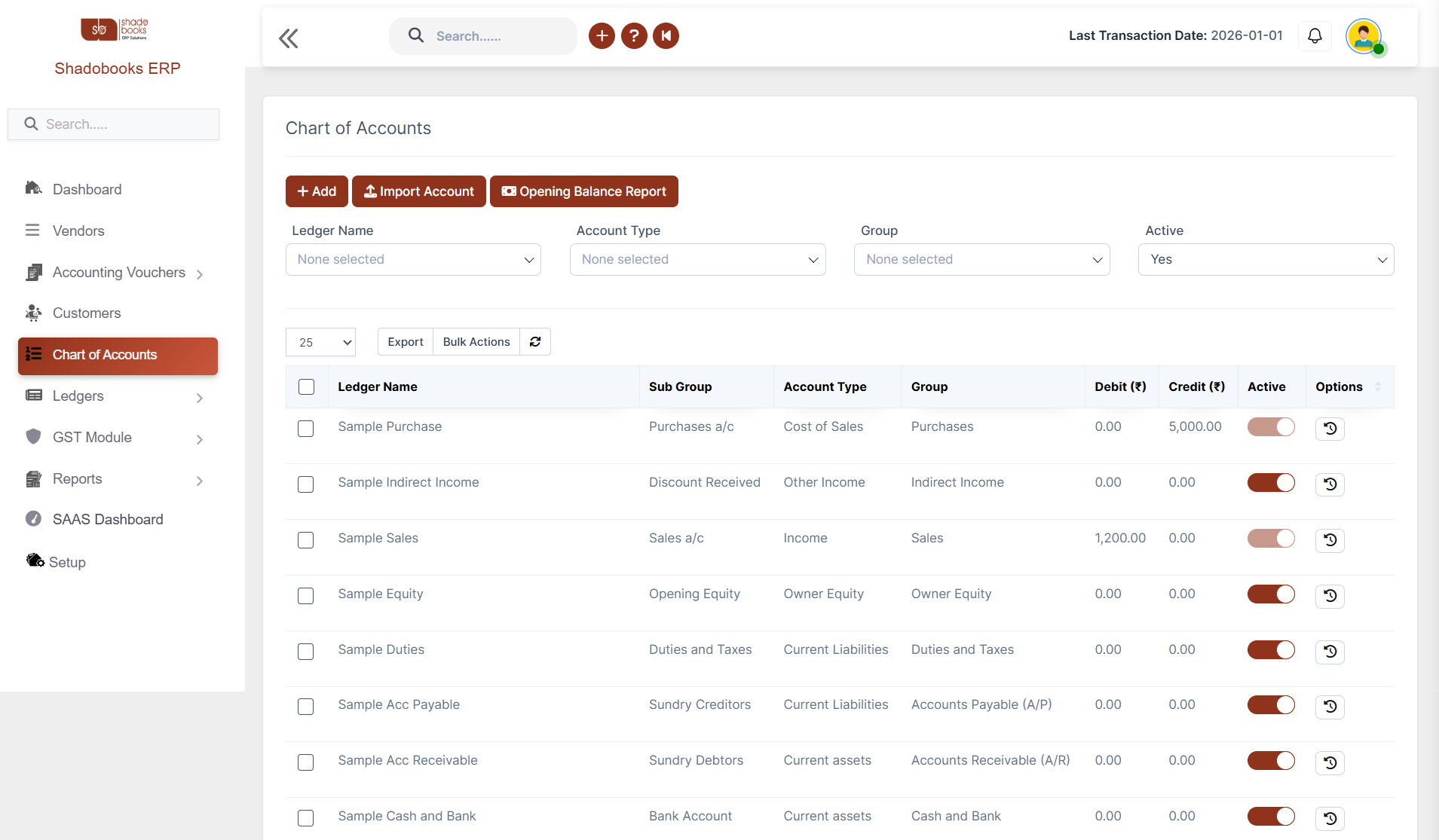1439x840 pixels.
Task: Collapse sidebar with double-chevron icon
Action: click(289, 38)
